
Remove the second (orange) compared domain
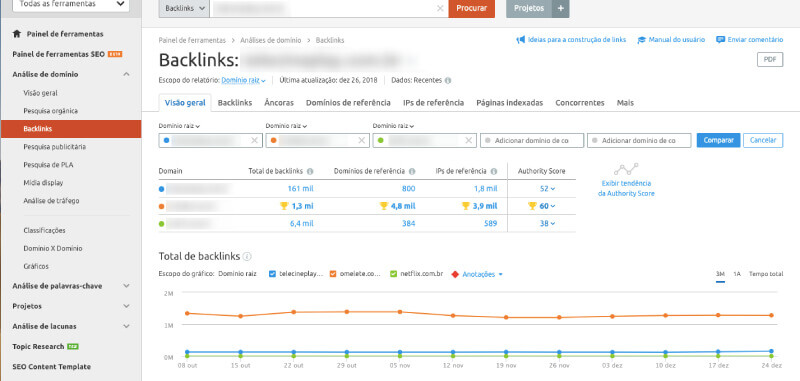(362, 140)
